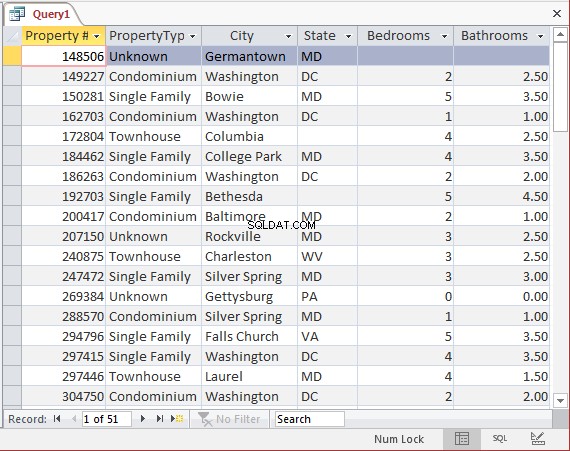The height and width of the screenshot is (451, 570).
Task: Expand the Bedrooms column dropdown arrow
Action: pos(444,36)
